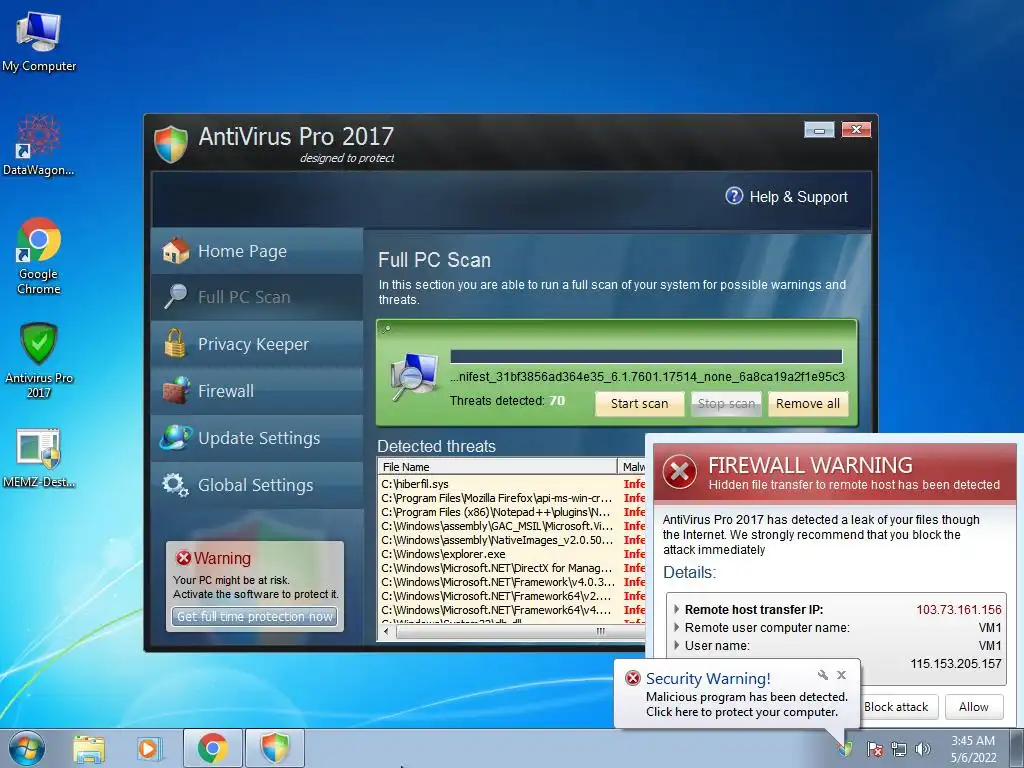1024x768 pixels.
Task: Click the Firewall Warning red X icon
Action: (680, 472)
